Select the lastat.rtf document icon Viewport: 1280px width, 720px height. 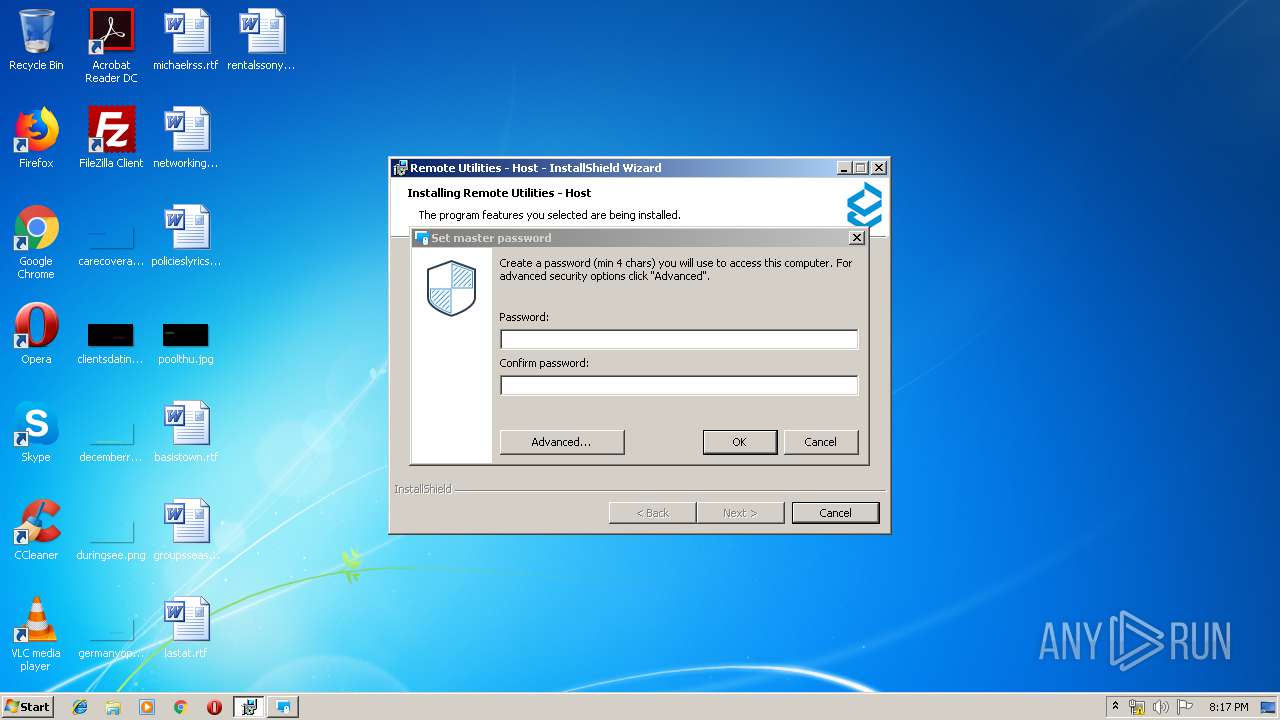point(186,628)
